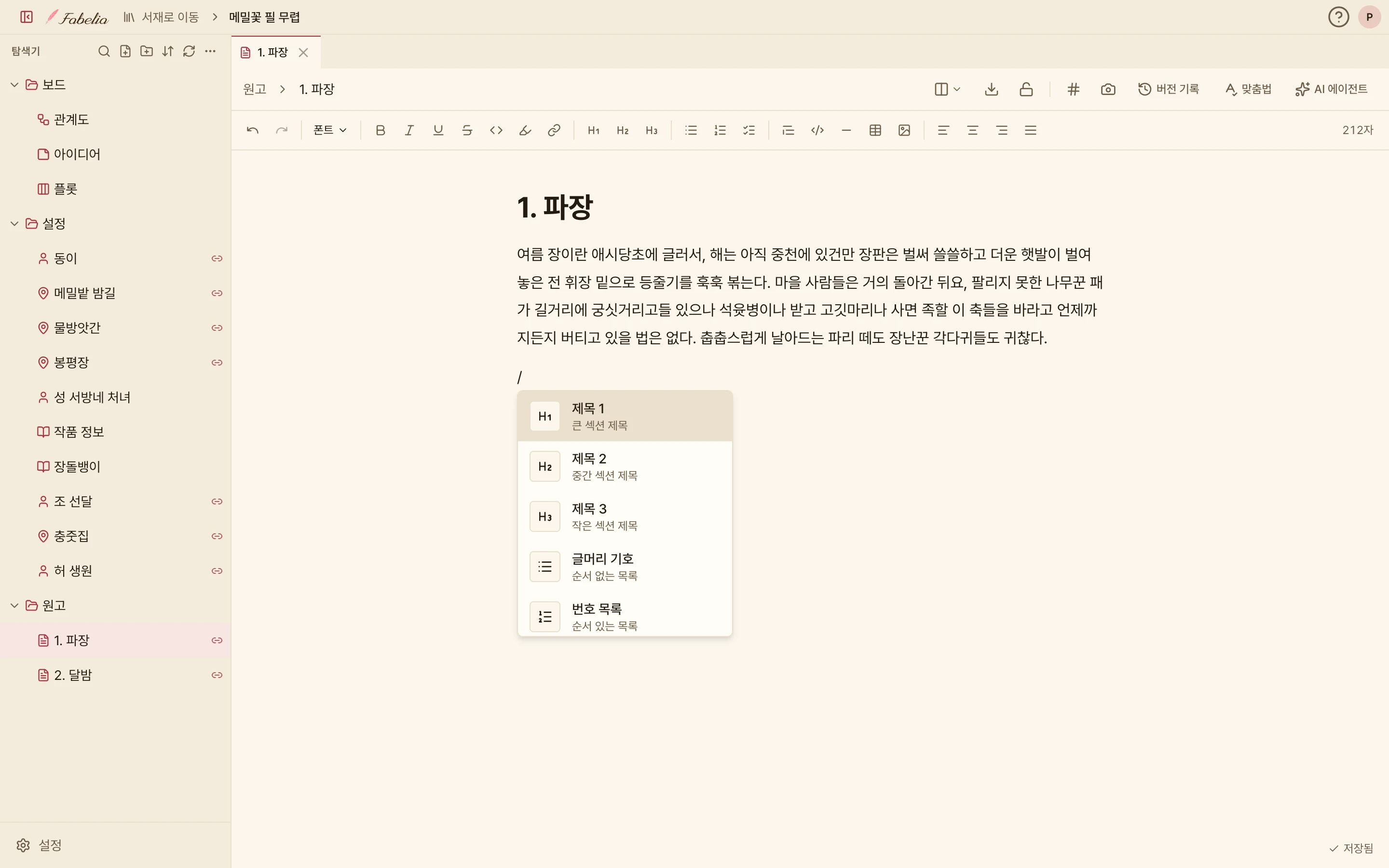Refresh the explorer panel

click(189, 51)
